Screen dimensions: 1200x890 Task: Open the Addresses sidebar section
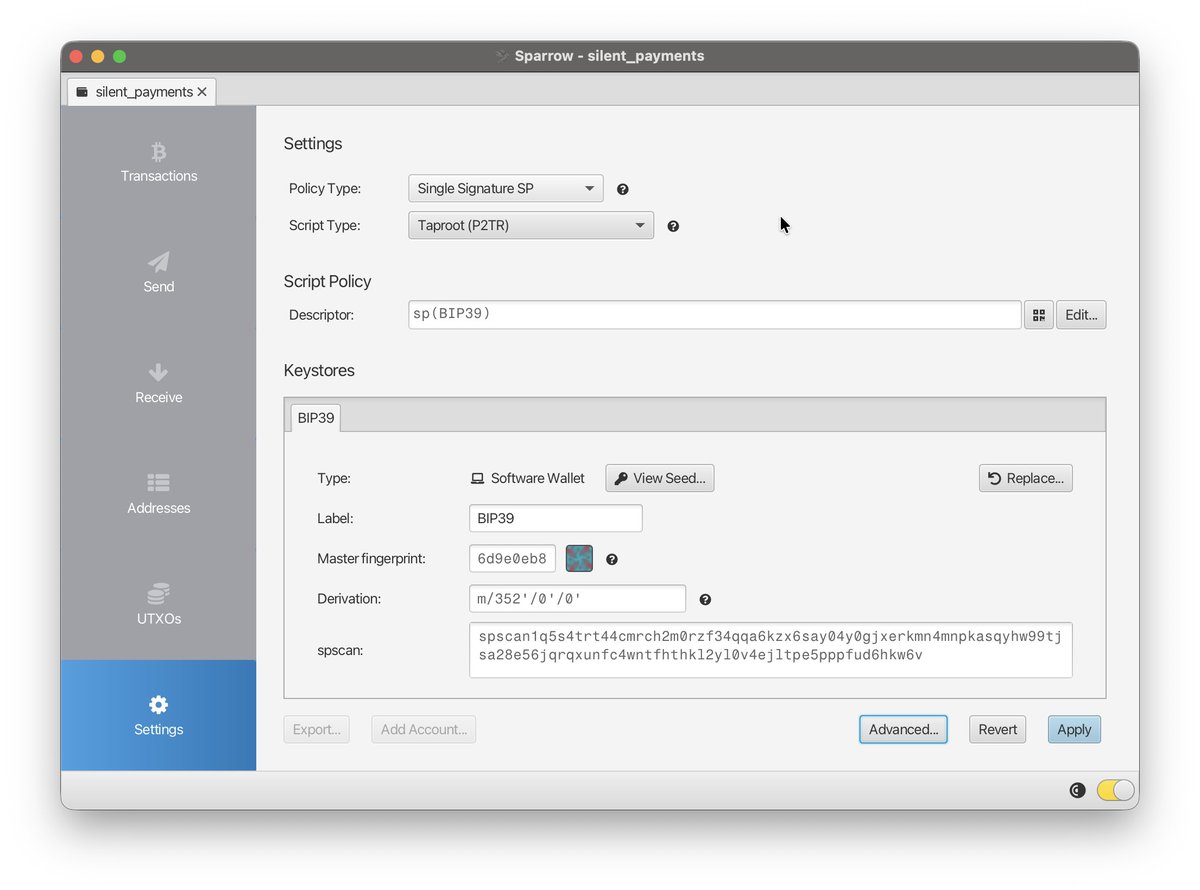158,494
